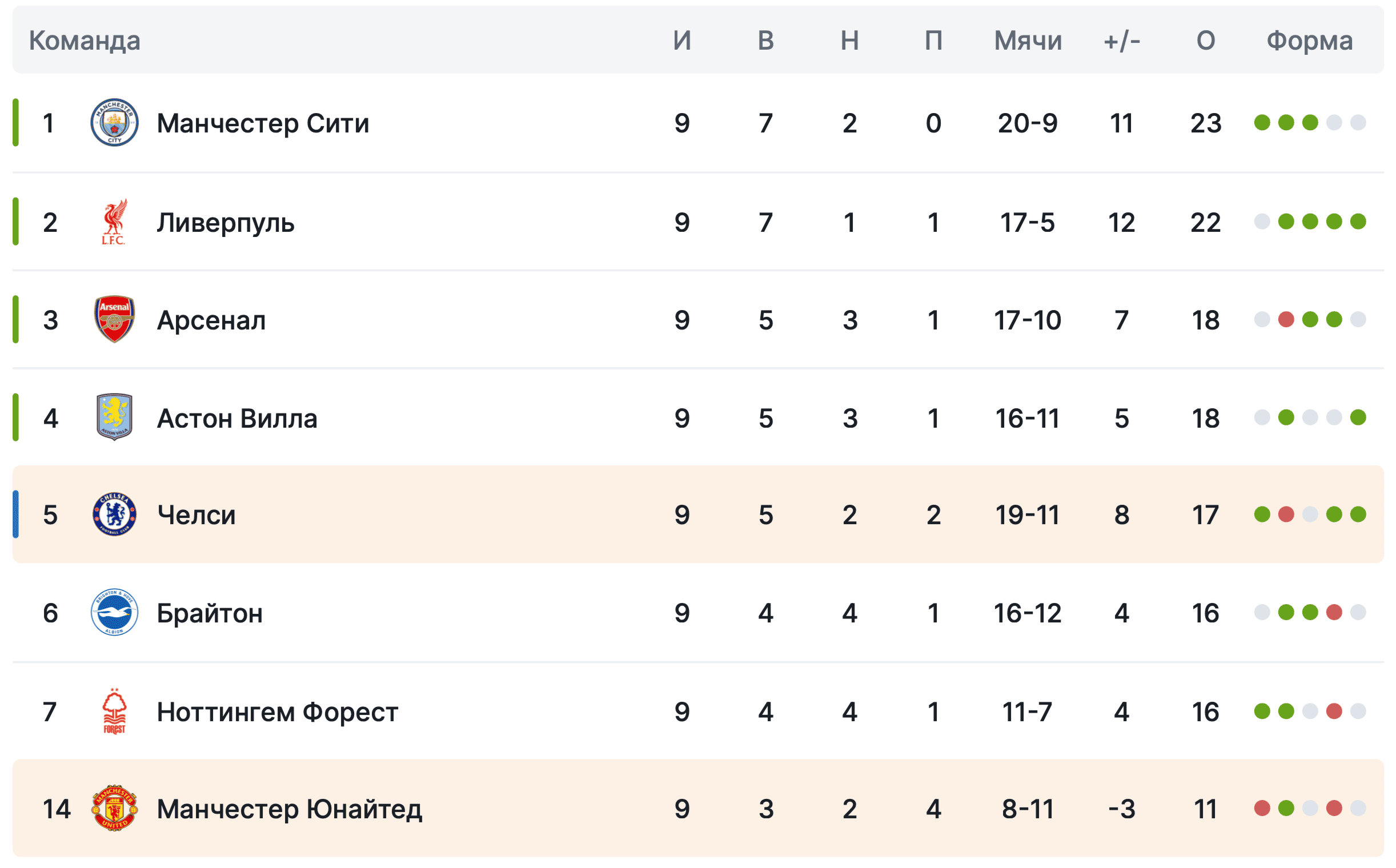The width and height of the screenshot is (1396, 868).
Task: Click the Liverpool club crest
Action: tap(114, 222)
